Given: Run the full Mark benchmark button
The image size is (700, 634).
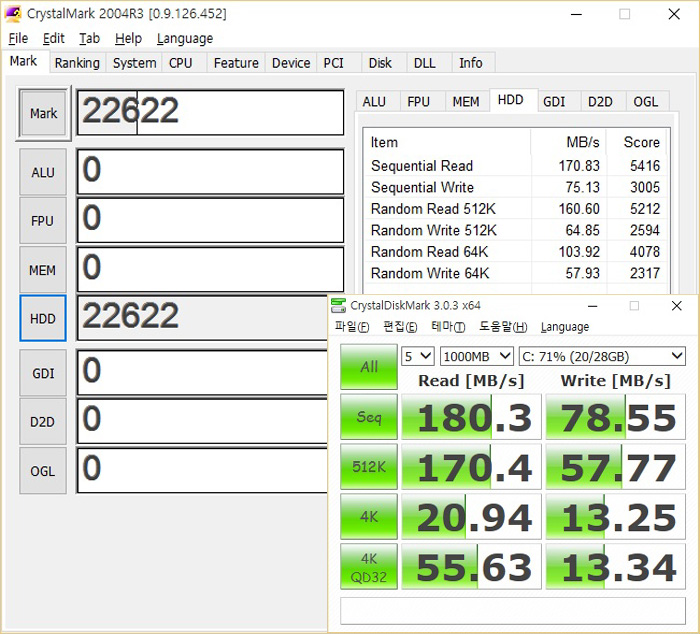Looking at the screenshot, I should pyautogui.click(x=43, y=113).
